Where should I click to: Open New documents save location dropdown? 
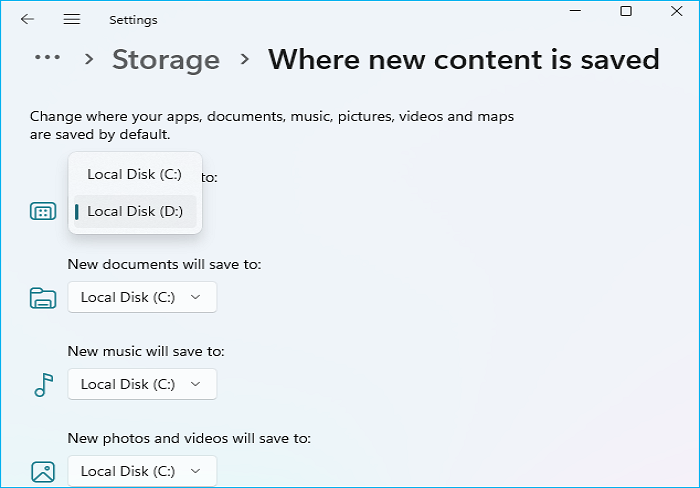(x=141, y=297)
